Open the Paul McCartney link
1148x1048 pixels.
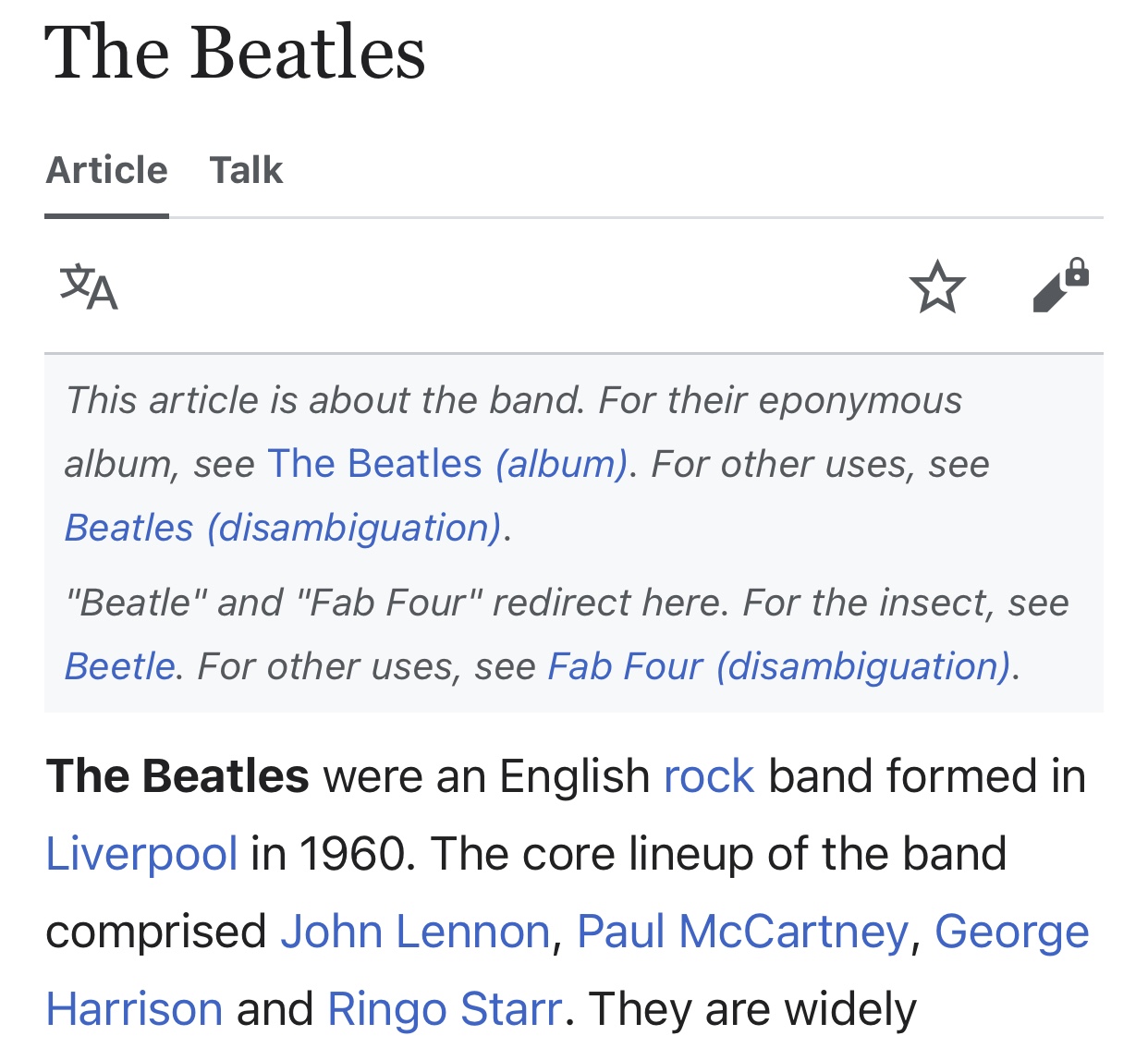coord(742,932)
